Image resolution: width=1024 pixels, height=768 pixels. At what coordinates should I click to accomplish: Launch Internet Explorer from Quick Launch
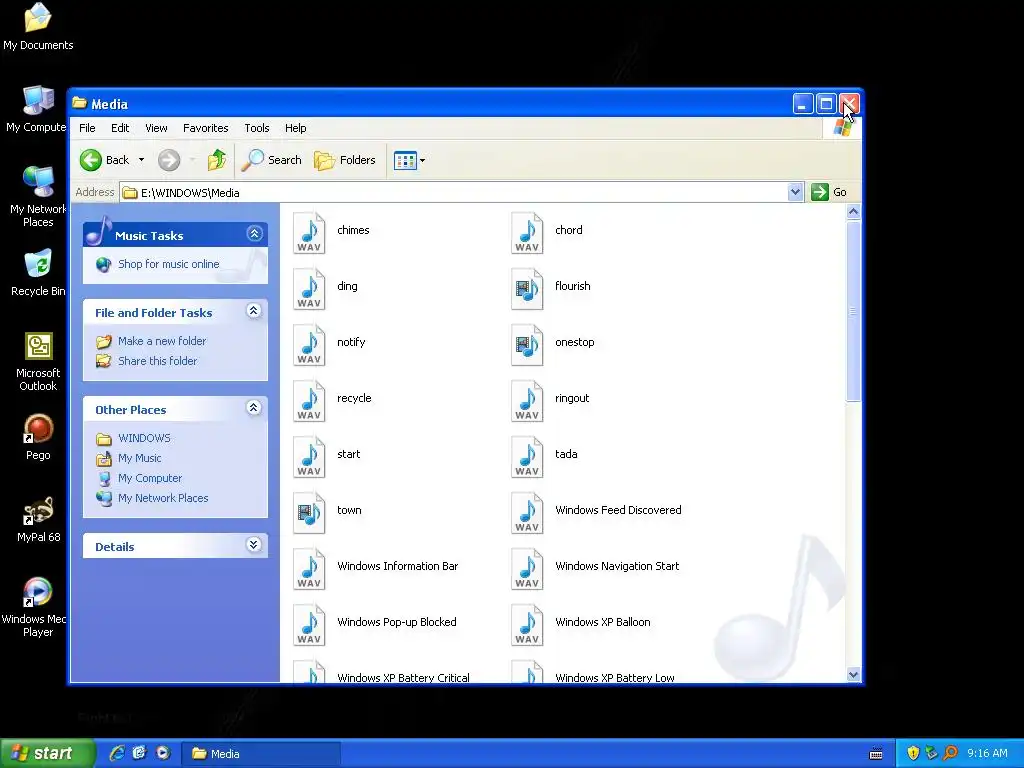coord(117,753)
